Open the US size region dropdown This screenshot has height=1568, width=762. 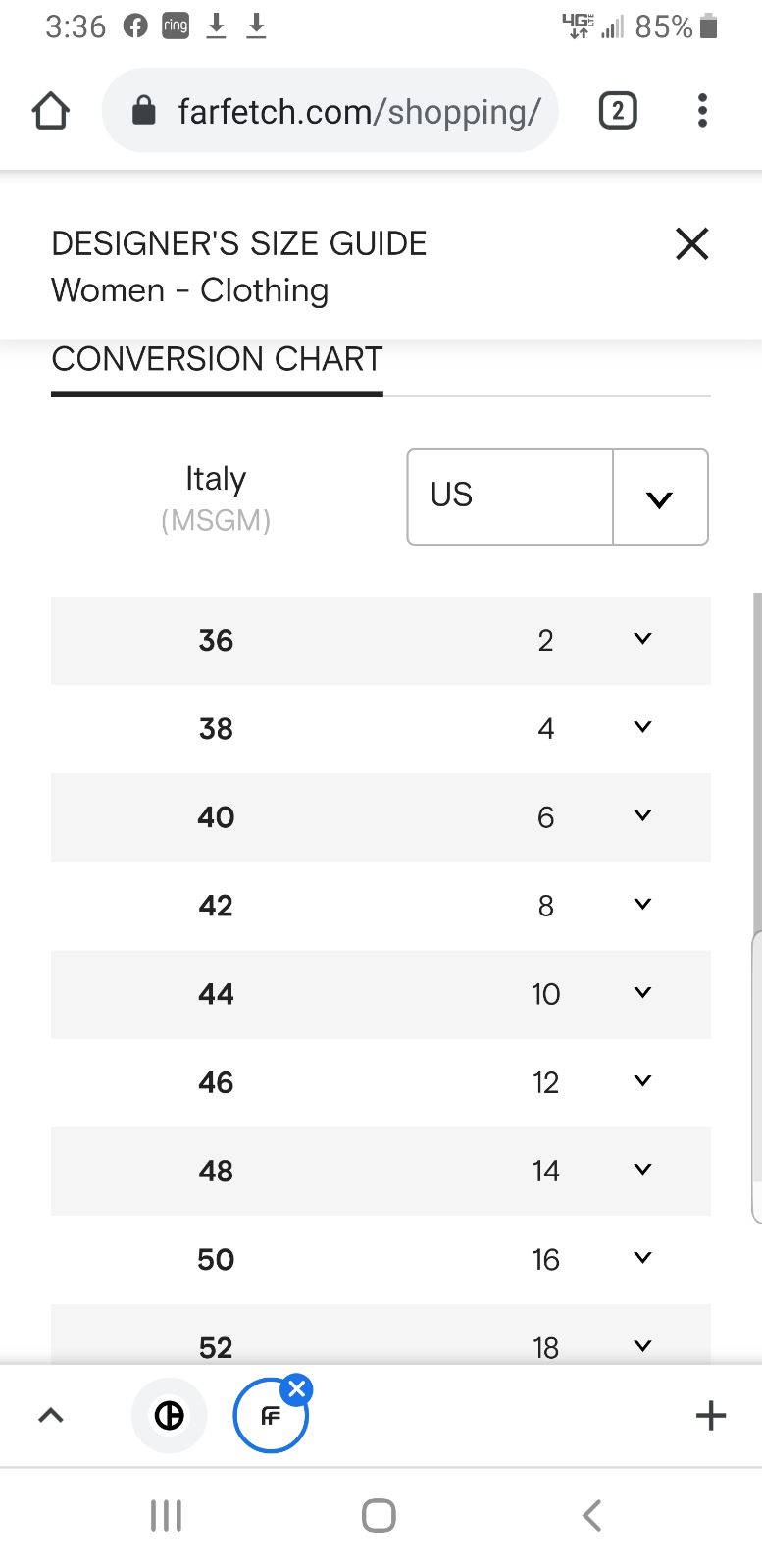[557, 497]
